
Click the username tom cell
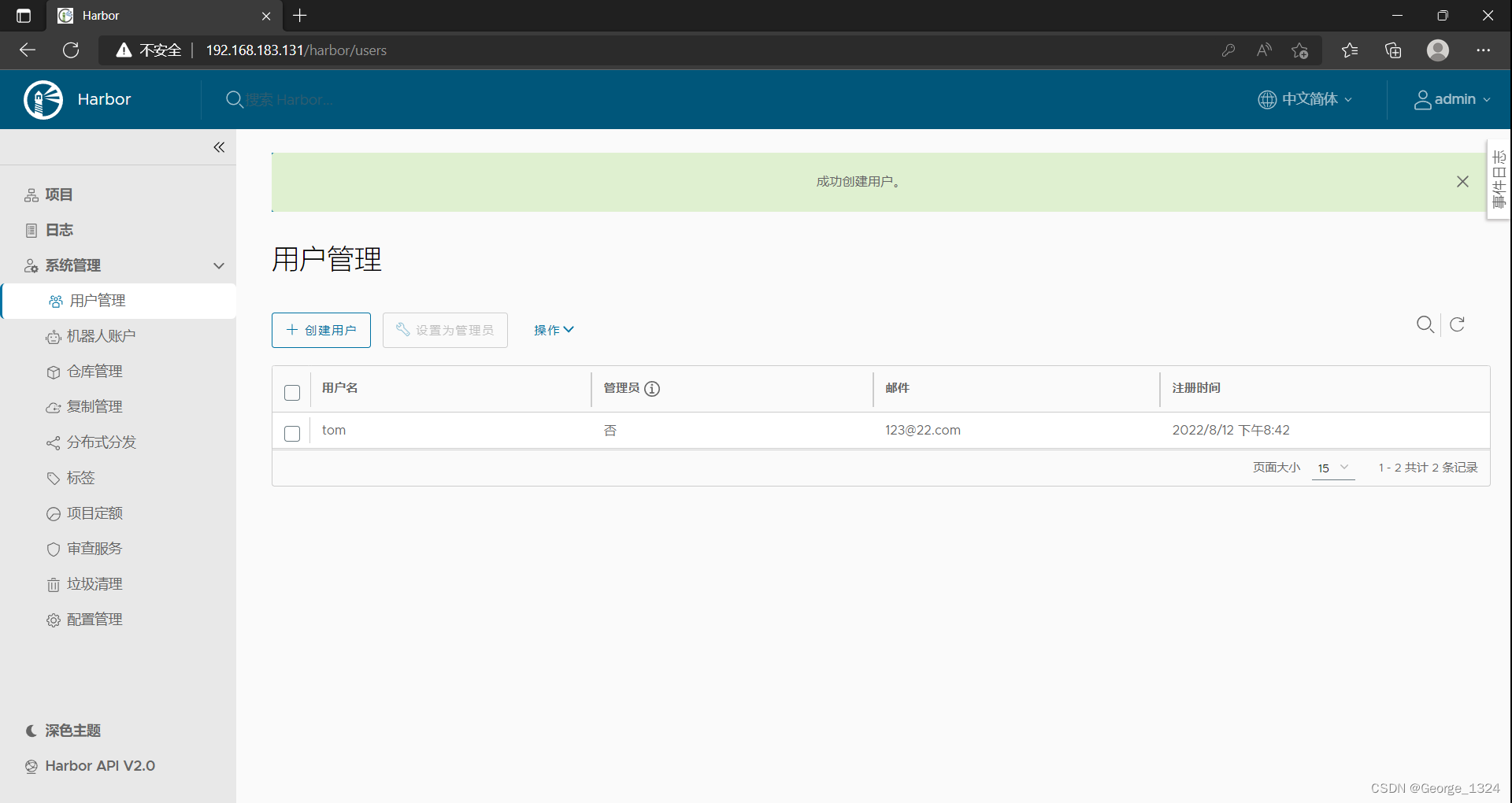pyautogui.click(x=334, y=431)
